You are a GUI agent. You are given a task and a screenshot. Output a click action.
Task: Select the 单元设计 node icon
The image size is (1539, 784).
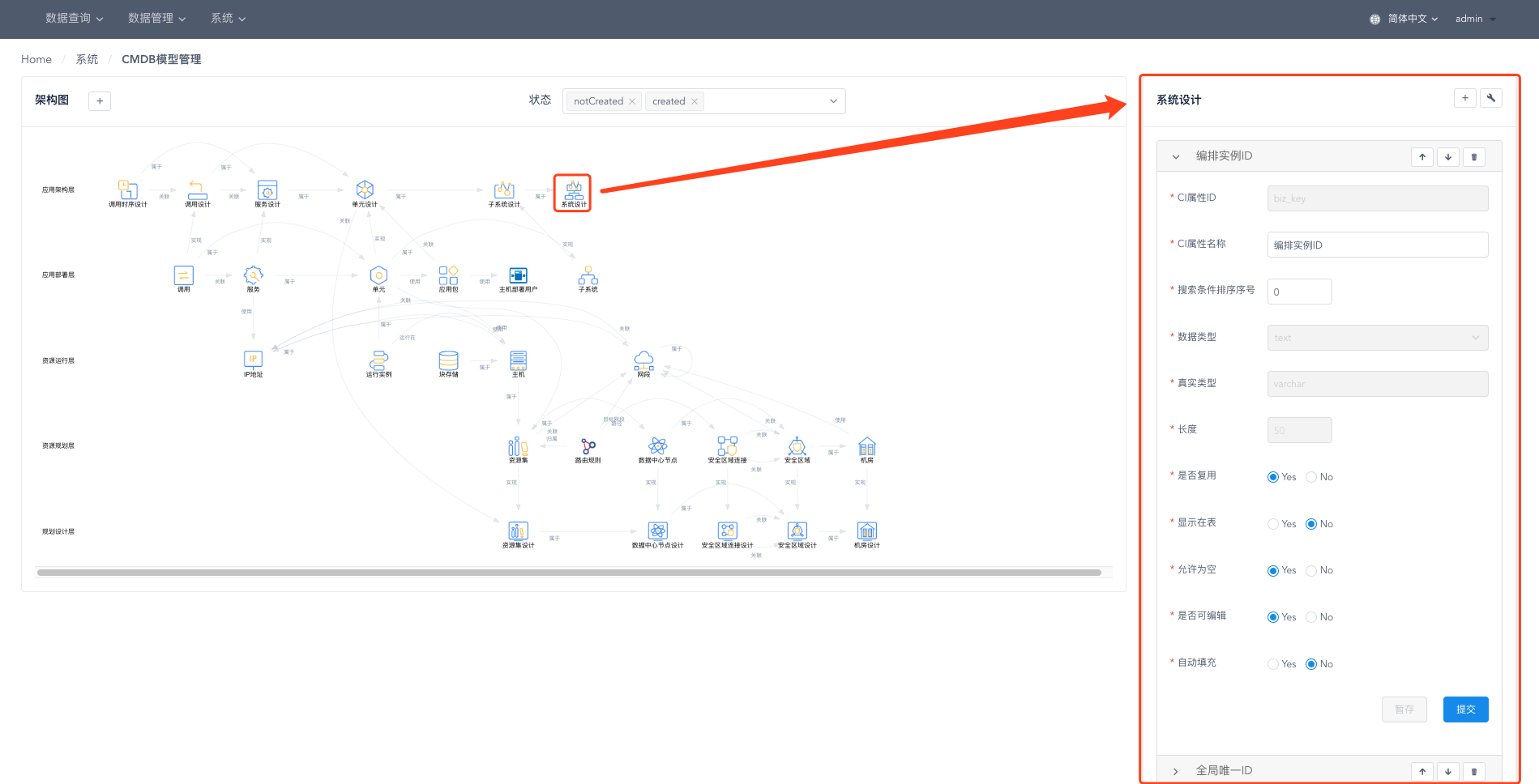(365, 190)
